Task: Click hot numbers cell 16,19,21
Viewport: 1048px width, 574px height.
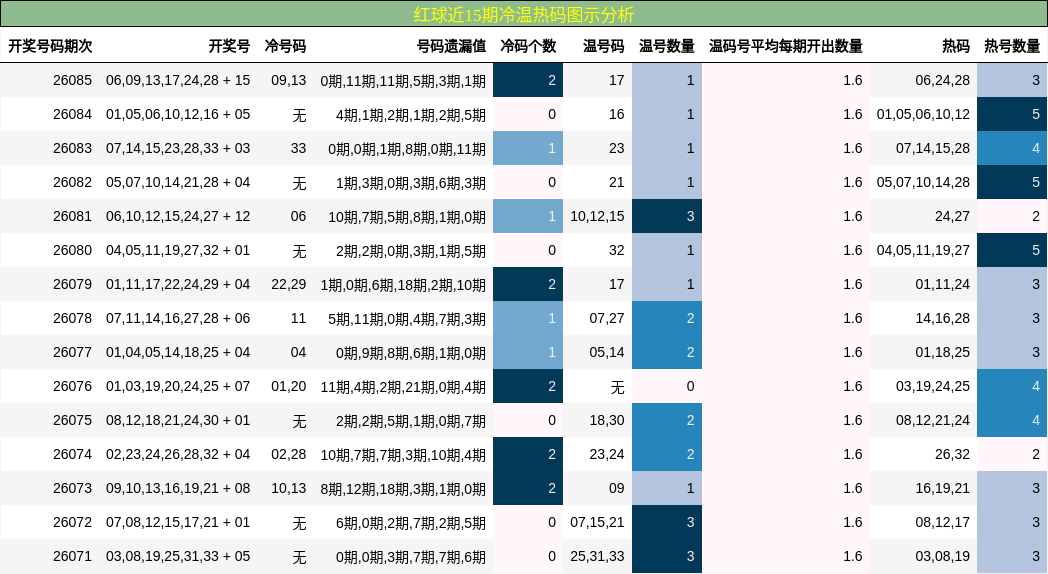Action: tap(942, 488)
